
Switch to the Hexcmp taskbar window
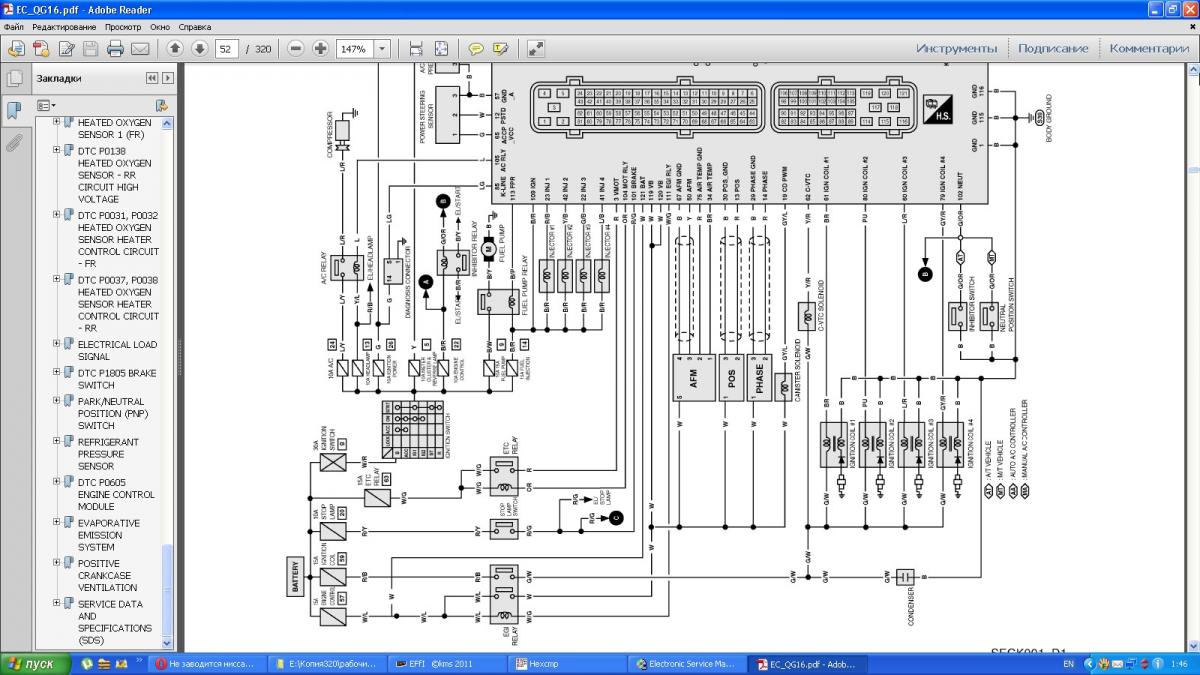tap(567, 664)
